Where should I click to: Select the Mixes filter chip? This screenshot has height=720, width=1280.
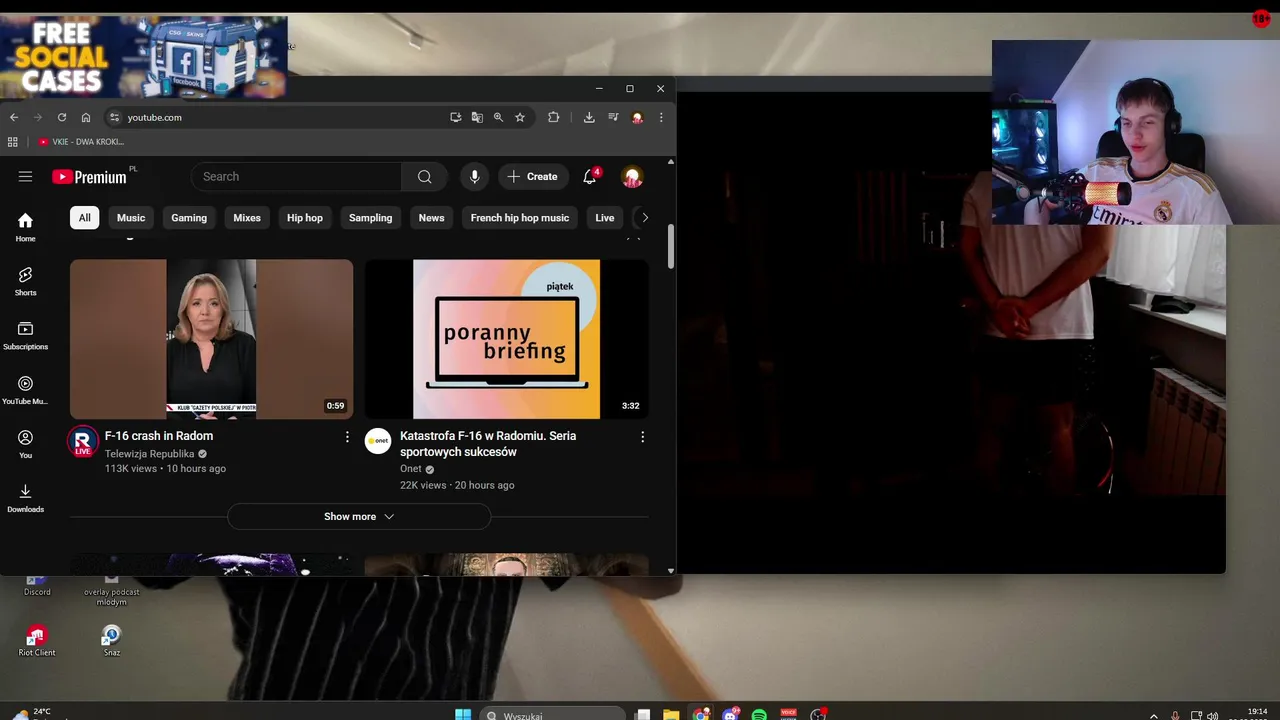[x=247, y=217]
